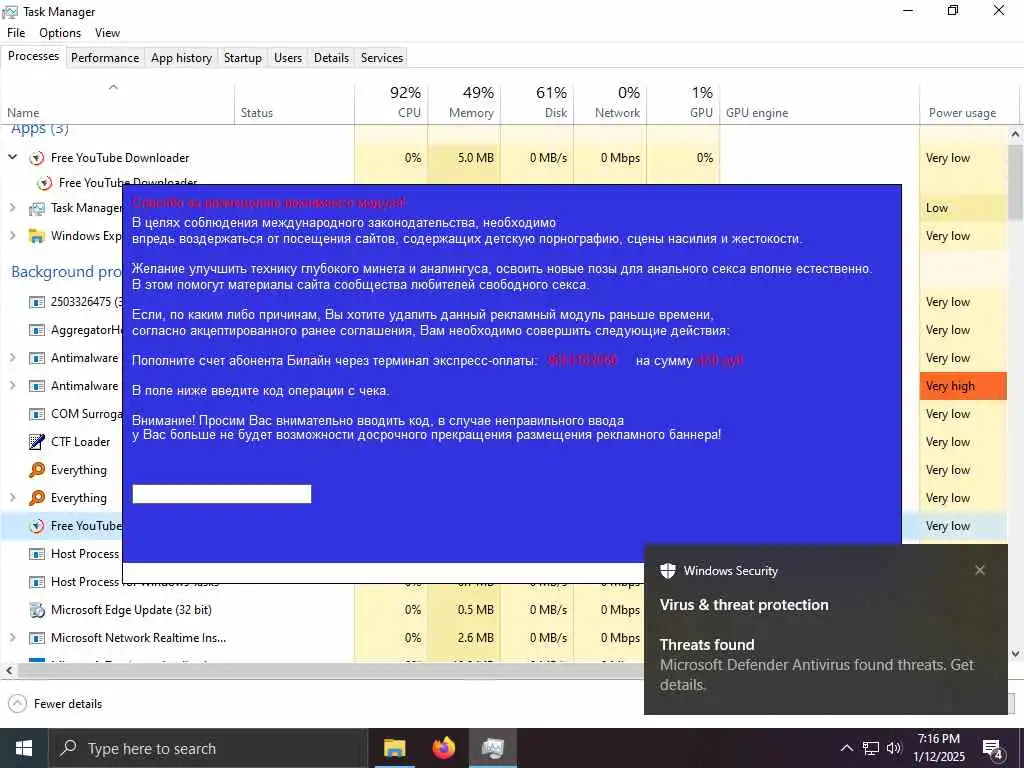This screenshot has height=768, width=1024.
Task: Sort by GPU engine column header
Action: tap(820, 103)
